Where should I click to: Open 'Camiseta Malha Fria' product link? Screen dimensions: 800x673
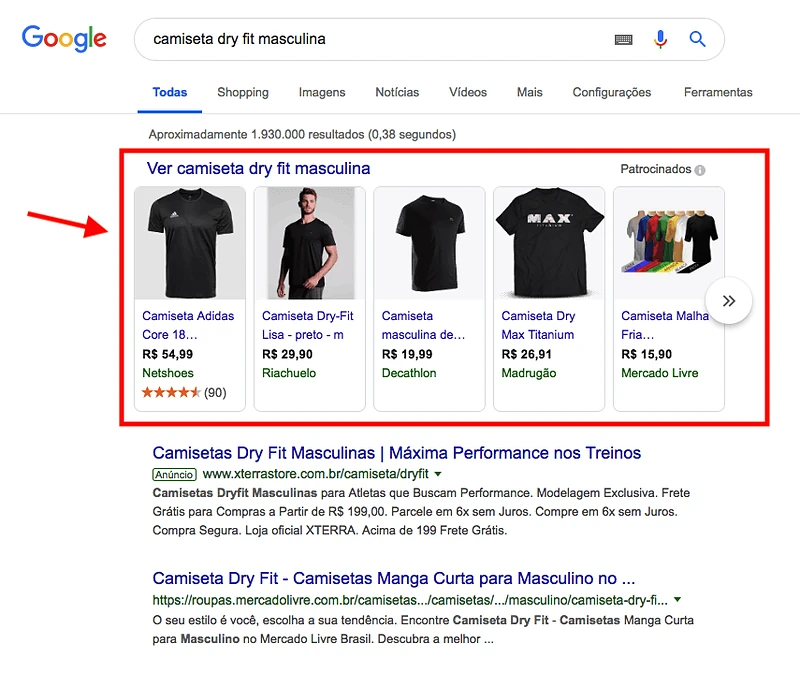click(665, 325)
